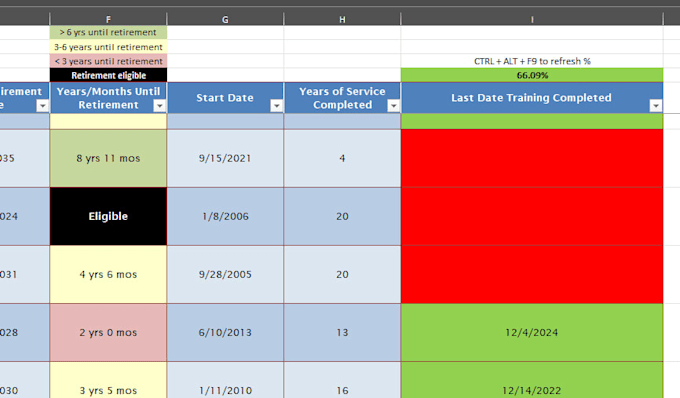The height and width of the screenshot is (398, 680).
Task: Select the '2 yrs 0 mos' cell
Action: point(108,333)
